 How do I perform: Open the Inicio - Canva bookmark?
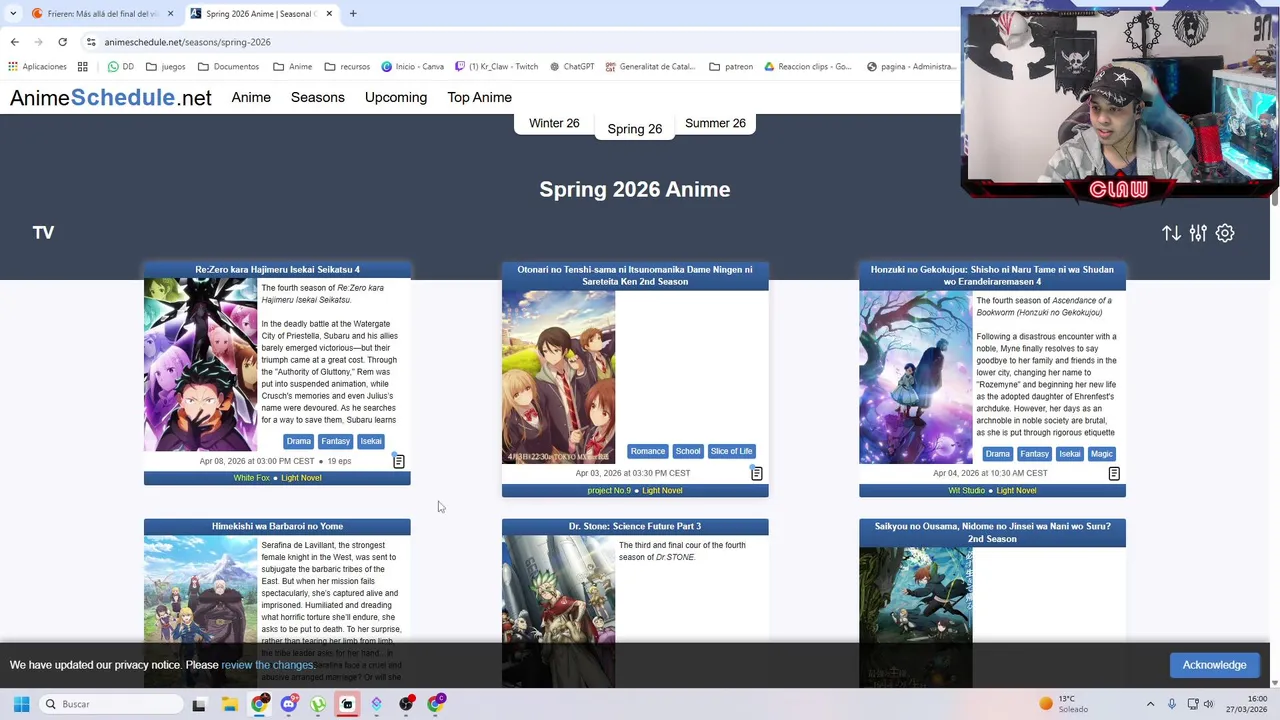point(412,67)
